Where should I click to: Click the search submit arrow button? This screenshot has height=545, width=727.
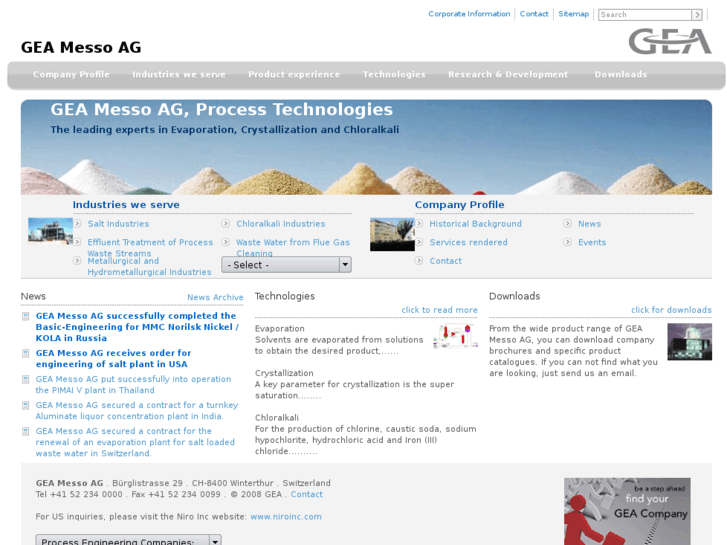[x=697, y=15]
